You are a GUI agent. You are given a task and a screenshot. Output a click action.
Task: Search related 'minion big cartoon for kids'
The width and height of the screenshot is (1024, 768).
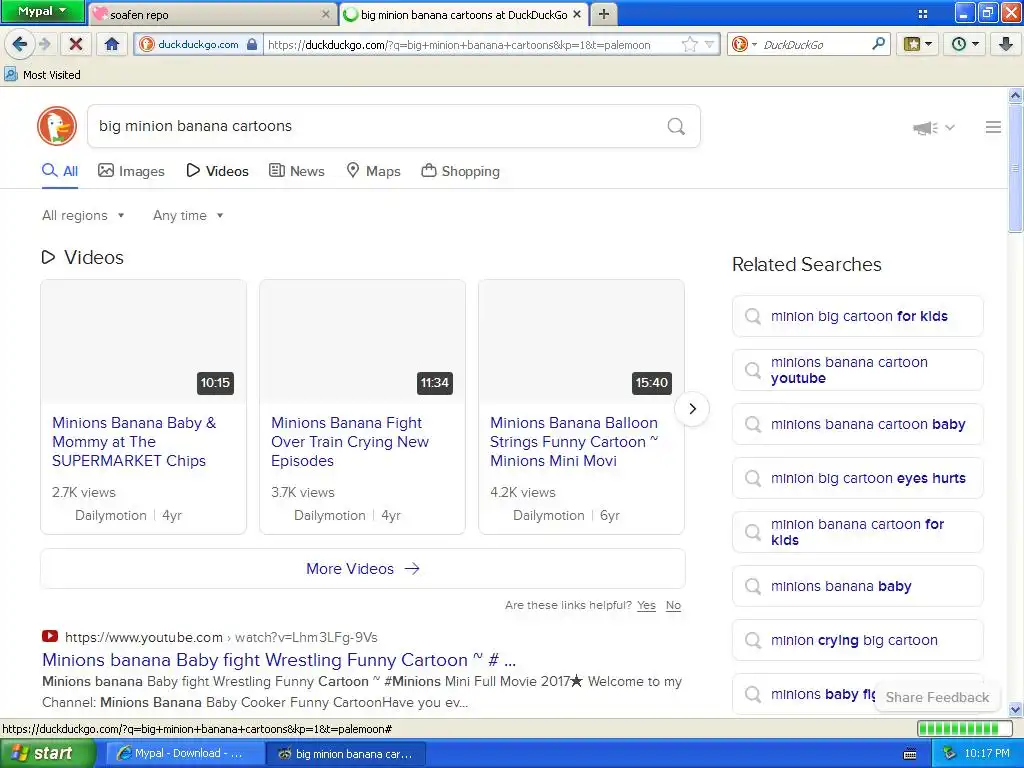click(857, 316)
